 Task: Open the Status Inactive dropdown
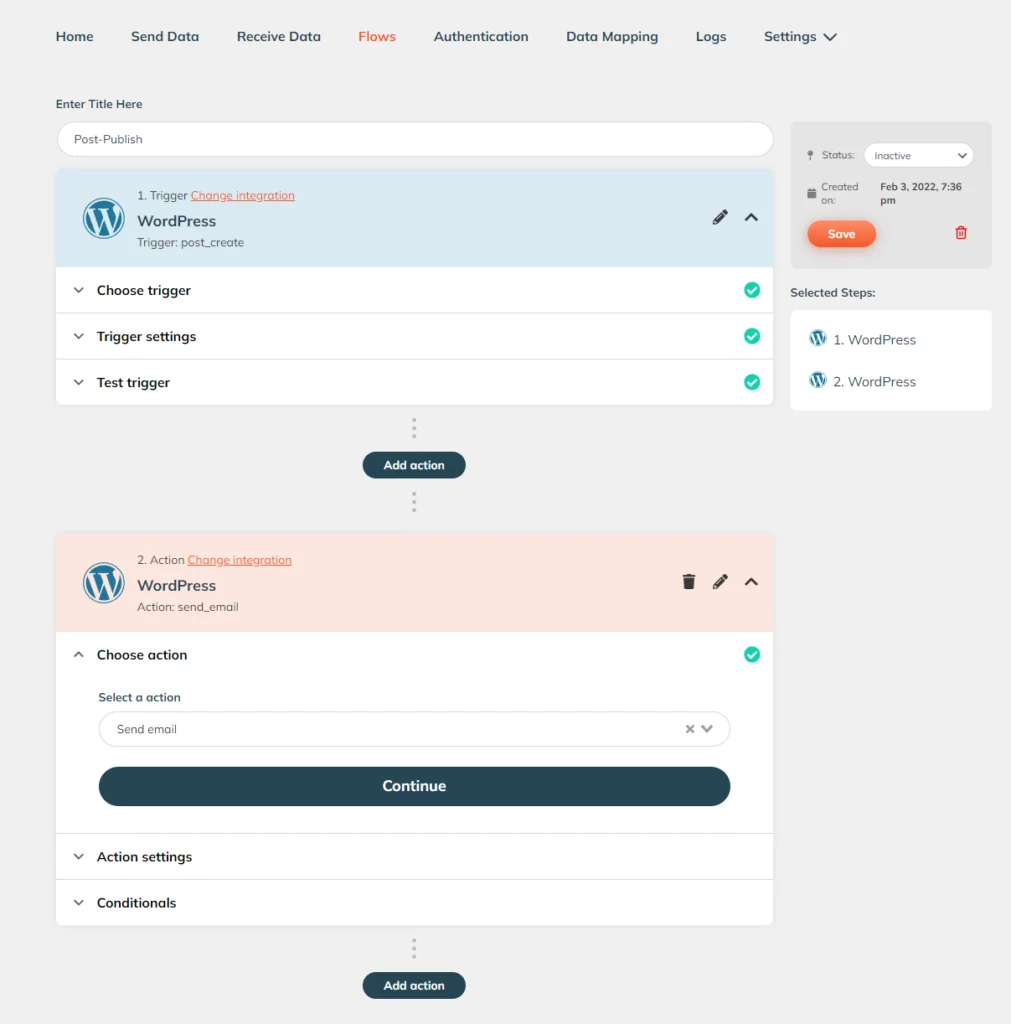point(918,155)
